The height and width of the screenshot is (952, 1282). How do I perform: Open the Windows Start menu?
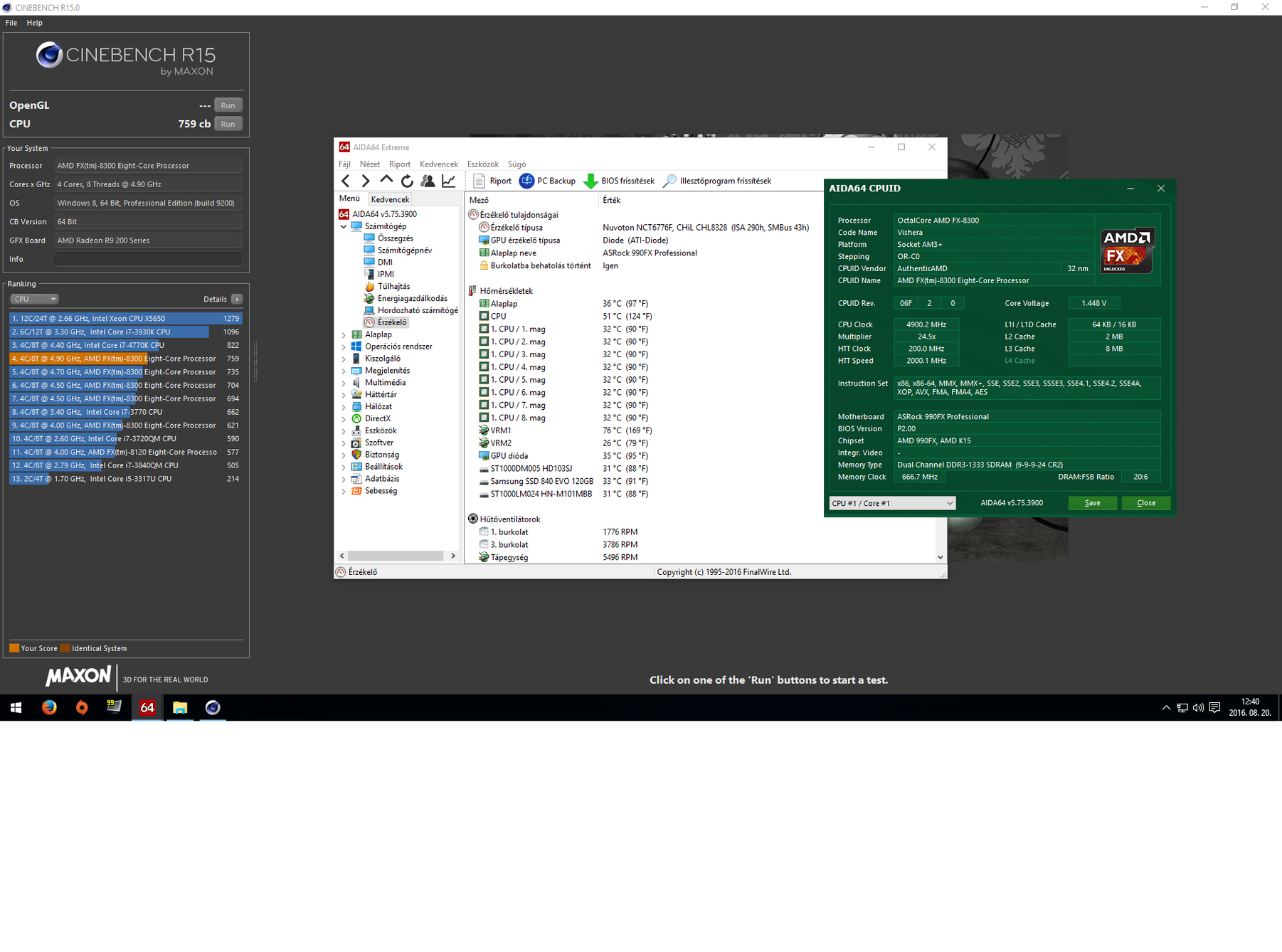(x=16, y=707)
